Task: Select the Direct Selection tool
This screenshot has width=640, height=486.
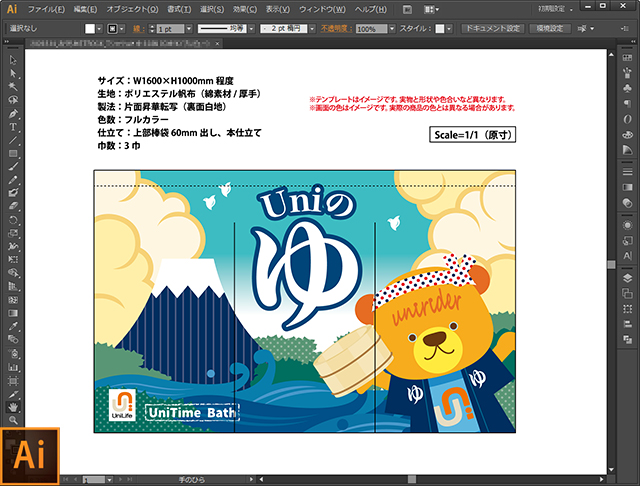Action: pyautogui.click(x=13, y=73)
